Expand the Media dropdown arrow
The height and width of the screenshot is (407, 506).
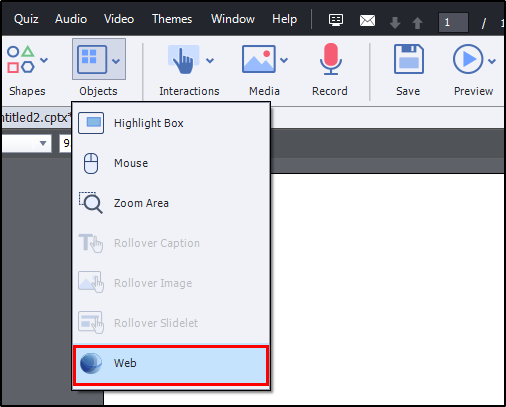[284, 60]
